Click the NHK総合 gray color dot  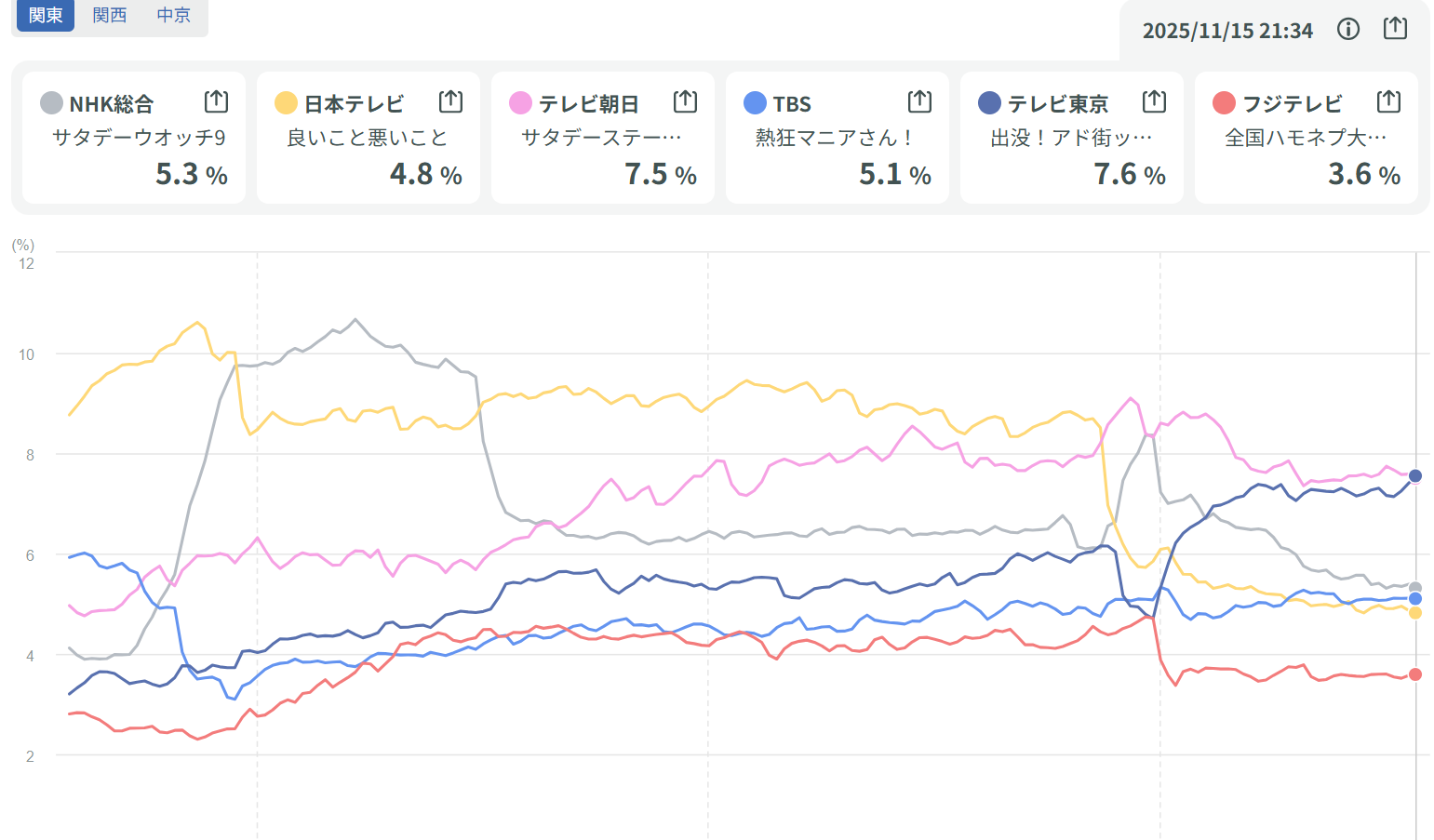point(52,103)
